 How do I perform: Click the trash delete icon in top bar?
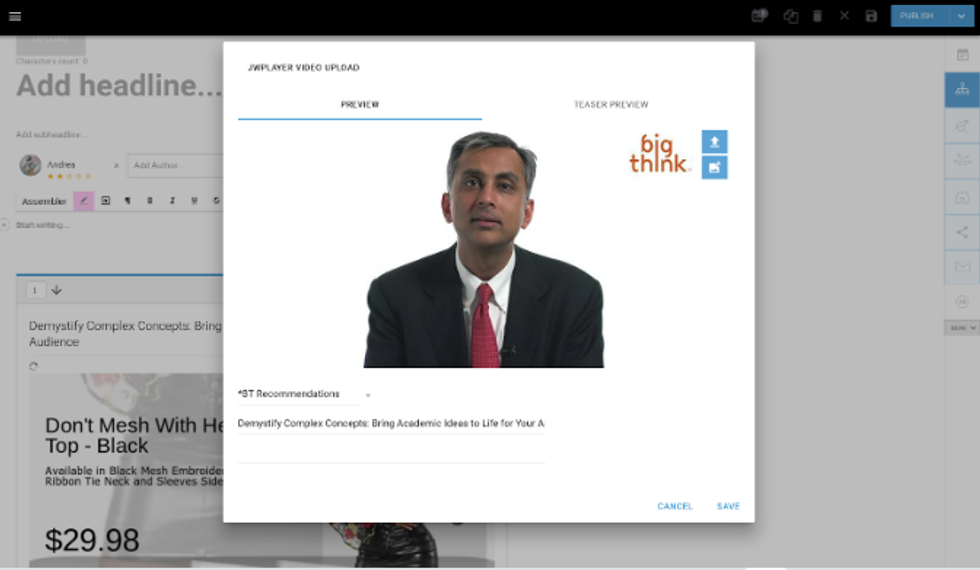click(817, 16)
